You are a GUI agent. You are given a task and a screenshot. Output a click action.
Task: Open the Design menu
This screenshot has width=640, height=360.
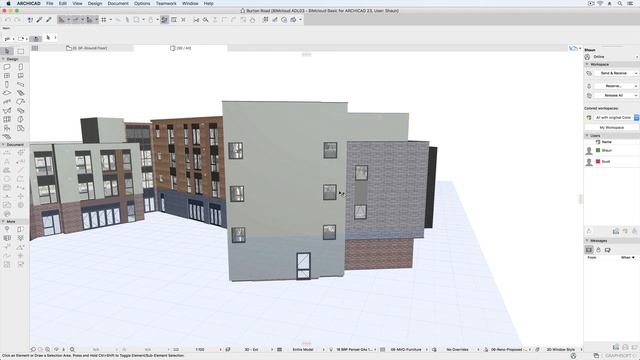click(x=95, y=3)
